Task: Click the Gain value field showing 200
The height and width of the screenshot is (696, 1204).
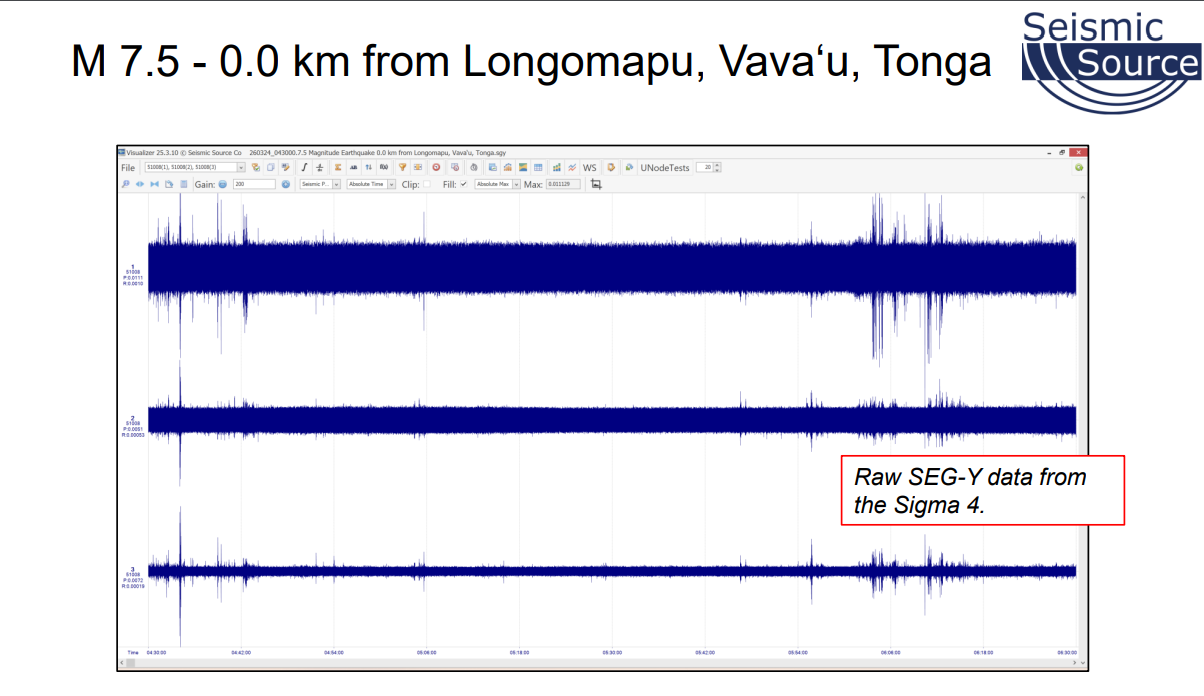Action: pos(254,184)
